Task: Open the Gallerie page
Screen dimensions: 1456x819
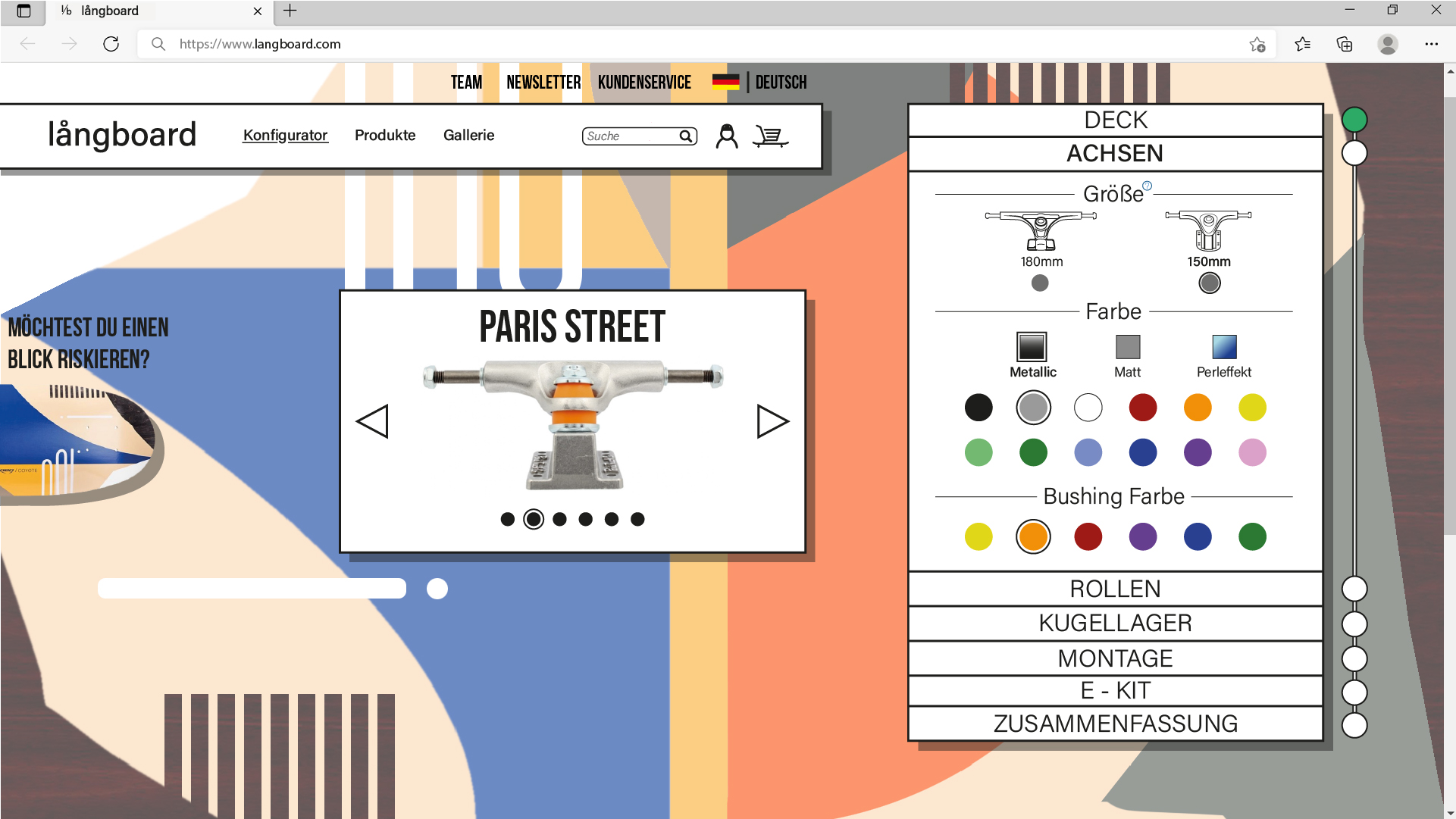Action: 468,135
